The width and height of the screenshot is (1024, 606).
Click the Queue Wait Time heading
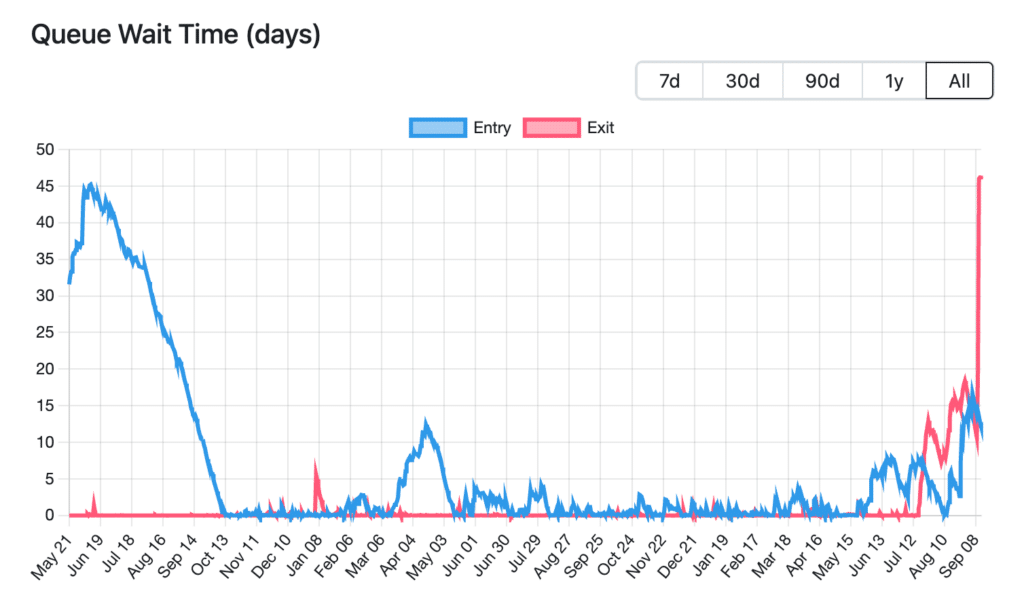tap(176, 34)
